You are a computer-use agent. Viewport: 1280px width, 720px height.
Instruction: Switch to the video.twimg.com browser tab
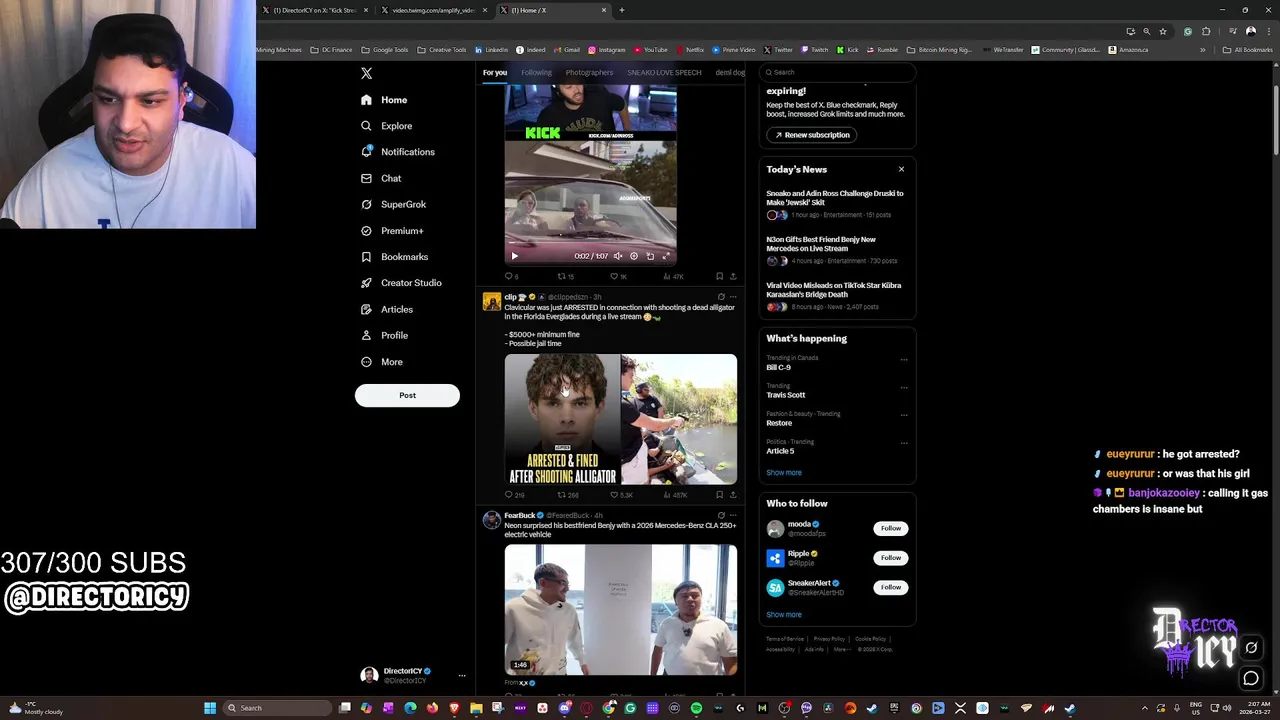432,10
